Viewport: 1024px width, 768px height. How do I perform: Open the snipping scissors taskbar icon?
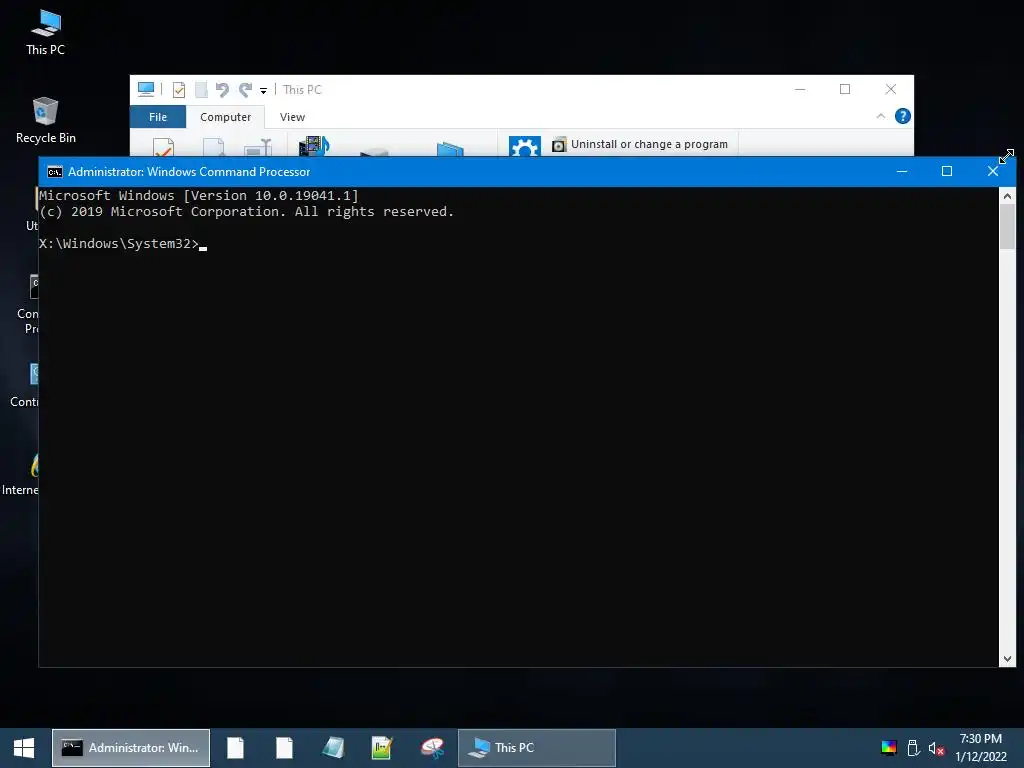(432, 748)
